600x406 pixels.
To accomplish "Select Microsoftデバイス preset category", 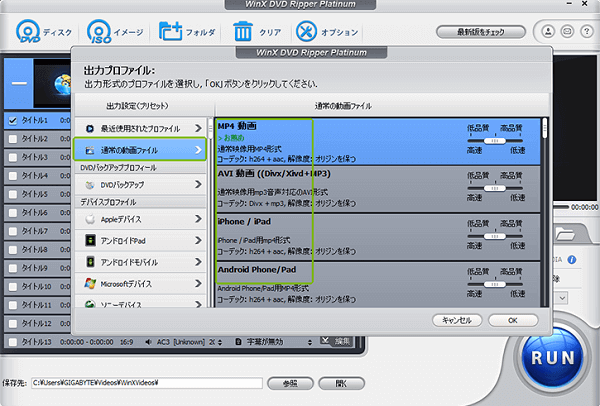I will tap(140, 284).
